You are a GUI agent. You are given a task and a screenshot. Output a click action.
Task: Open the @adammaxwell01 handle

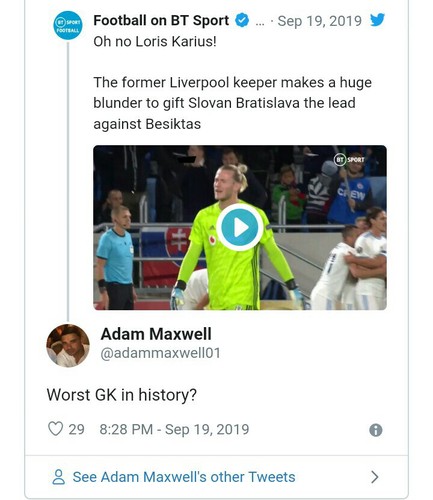click(x=161, y=353)
